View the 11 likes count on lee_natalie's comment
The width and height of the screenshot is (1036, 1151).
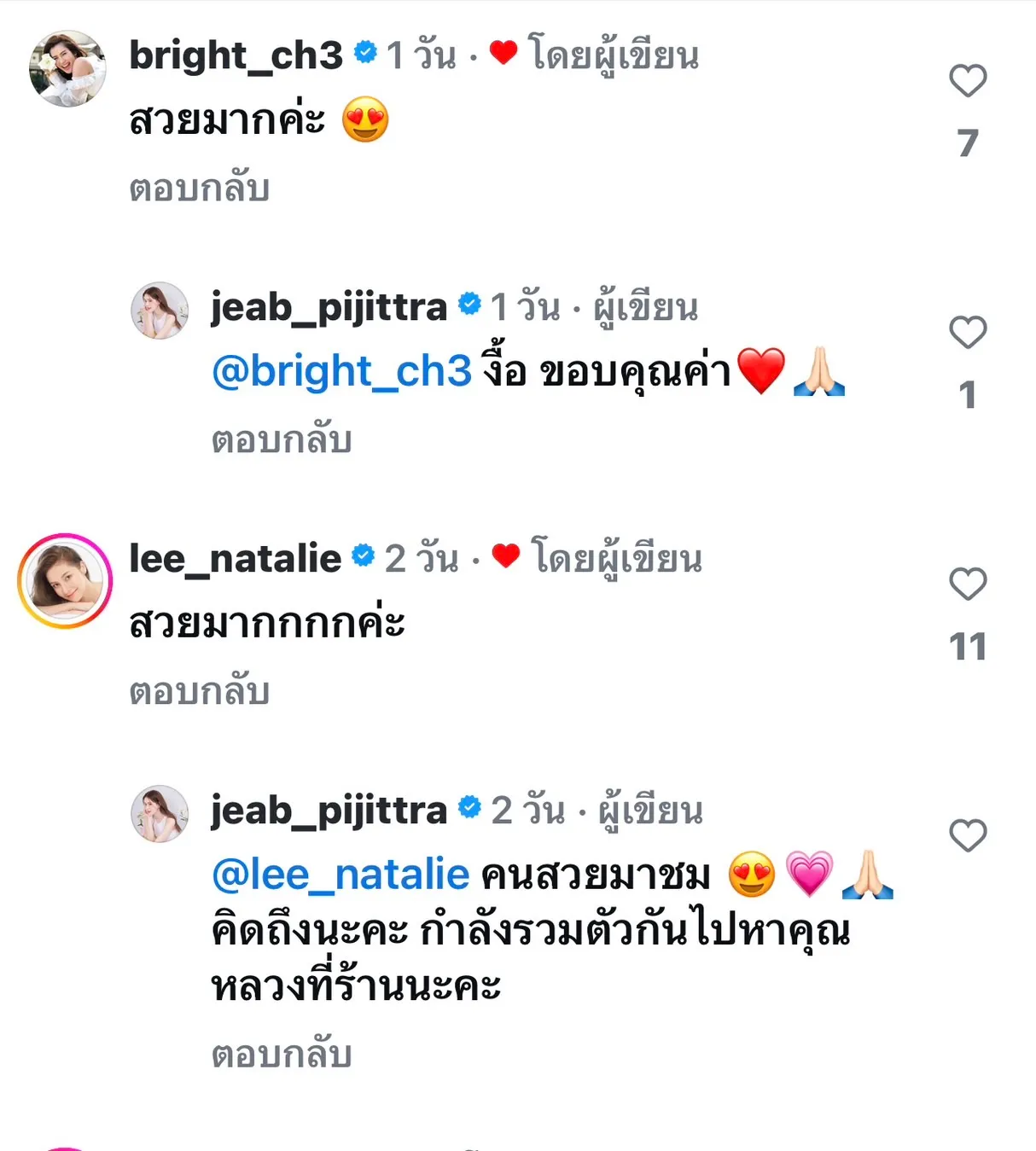click(968, 647)
